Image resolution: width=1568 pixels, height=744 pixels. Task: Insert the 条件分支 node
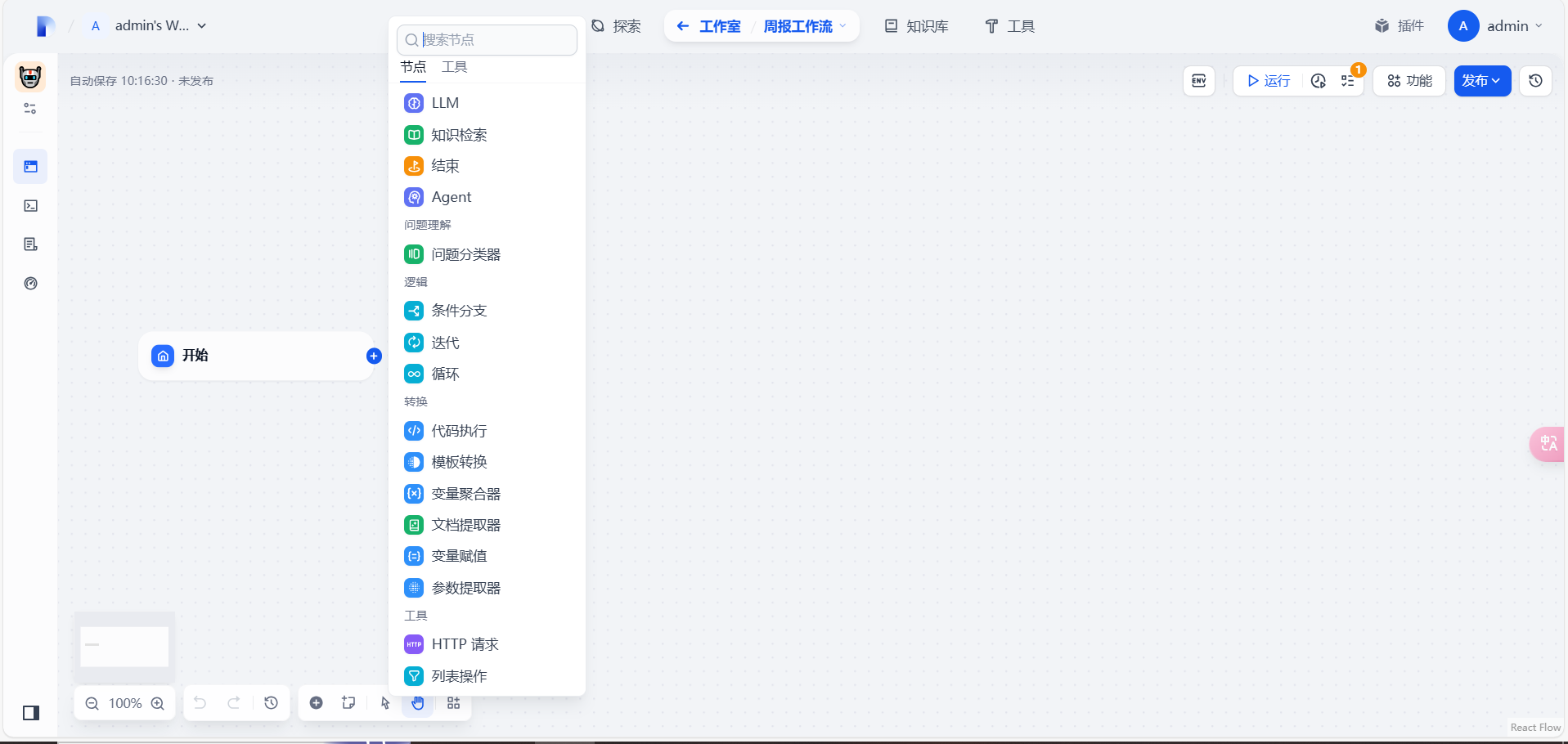pos(458,311)
